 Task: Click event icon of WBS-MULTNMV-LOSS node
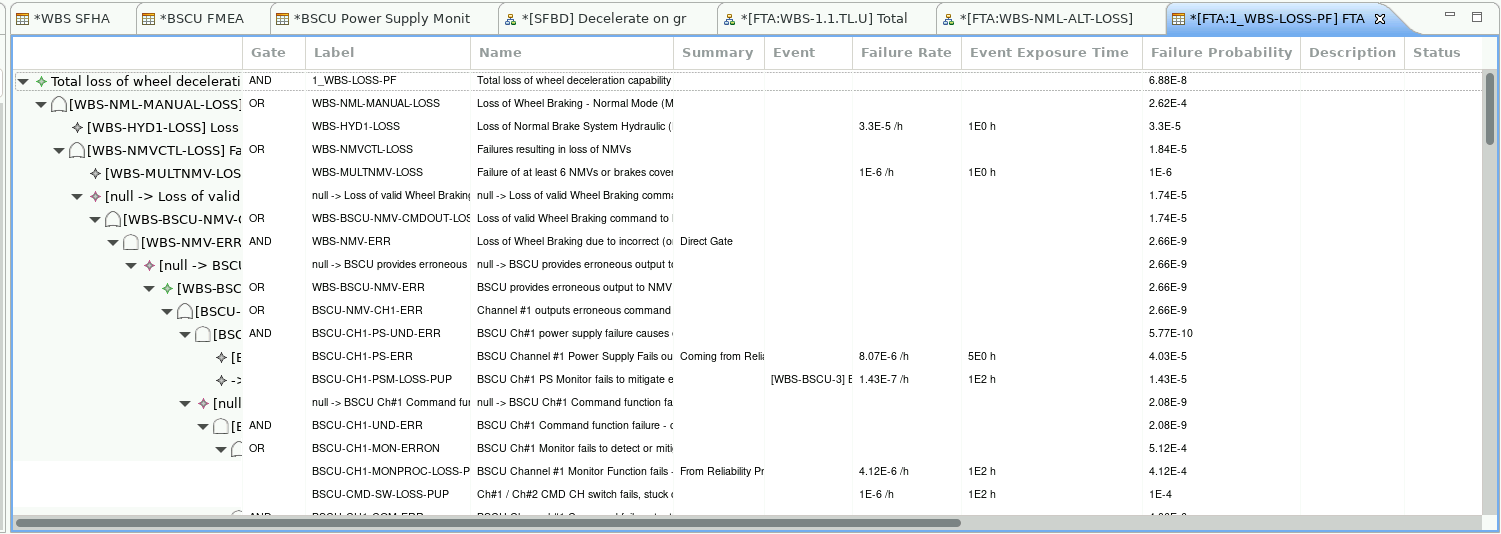[x=95, y=173]
